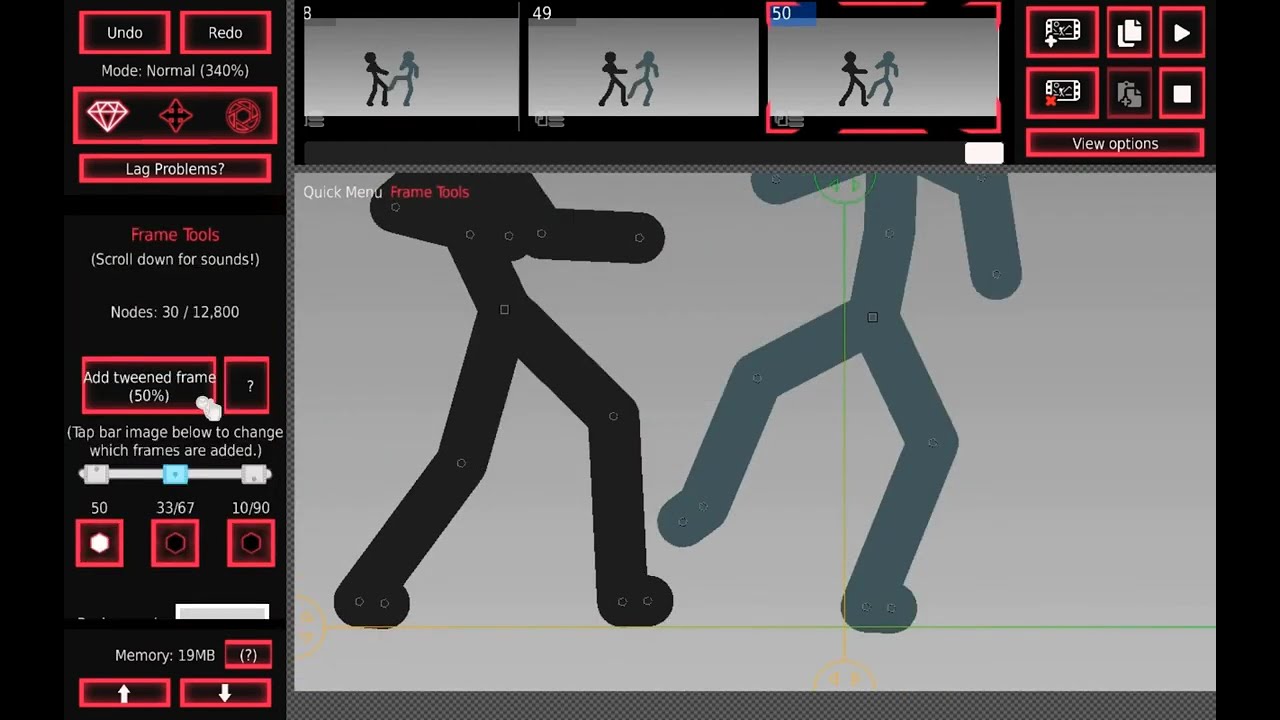This screenshot has height=720, width=1280.
Task: Click the down arrow panel button
Action: click(225, 693)
